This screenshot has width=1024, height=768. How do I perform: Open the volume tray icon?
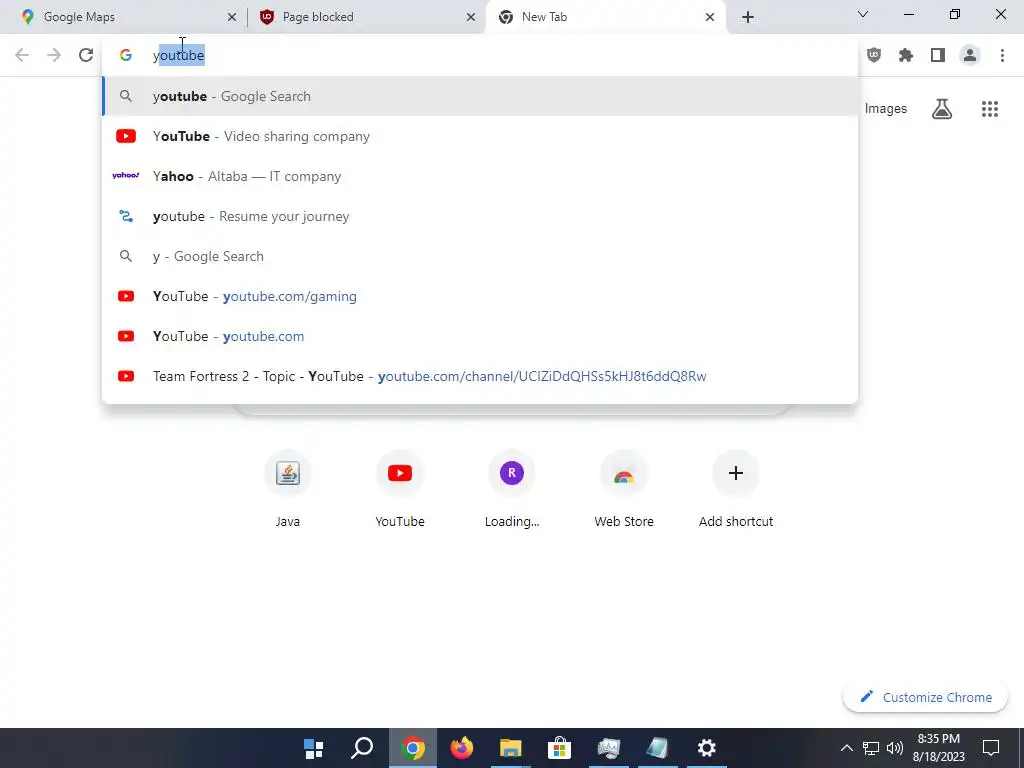(895, 748)
